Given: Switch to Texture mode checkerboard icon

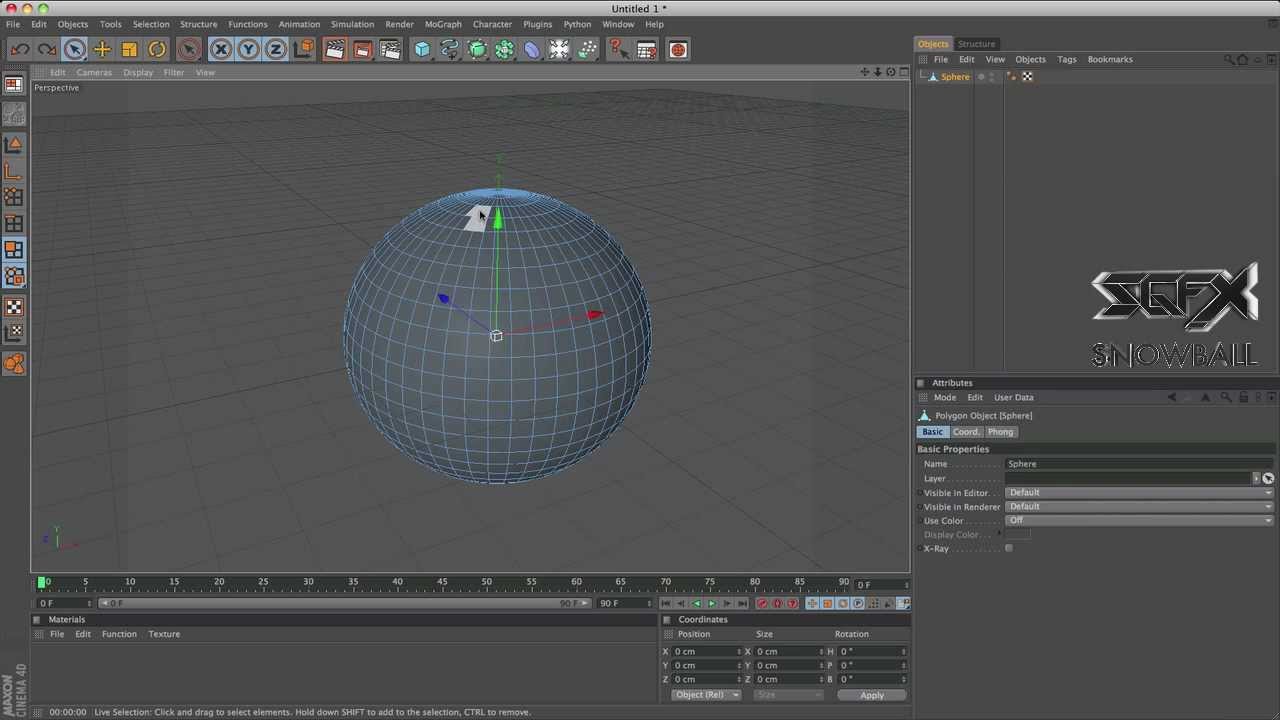Looking at the screenshot, I should point(14,307).
